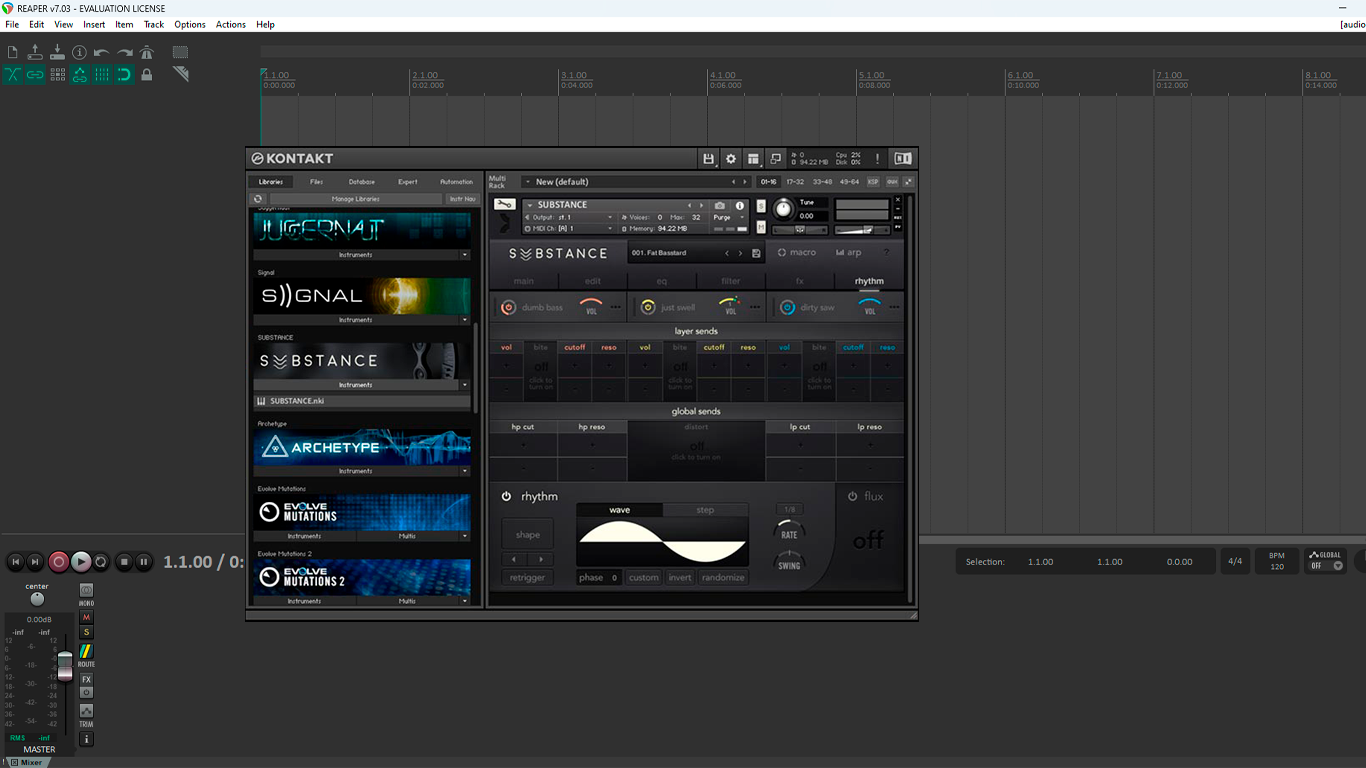Viewport: 1366px width, 768px height.
Task: Click the NI logo in Kontakt header
Action: pos(903,159)
